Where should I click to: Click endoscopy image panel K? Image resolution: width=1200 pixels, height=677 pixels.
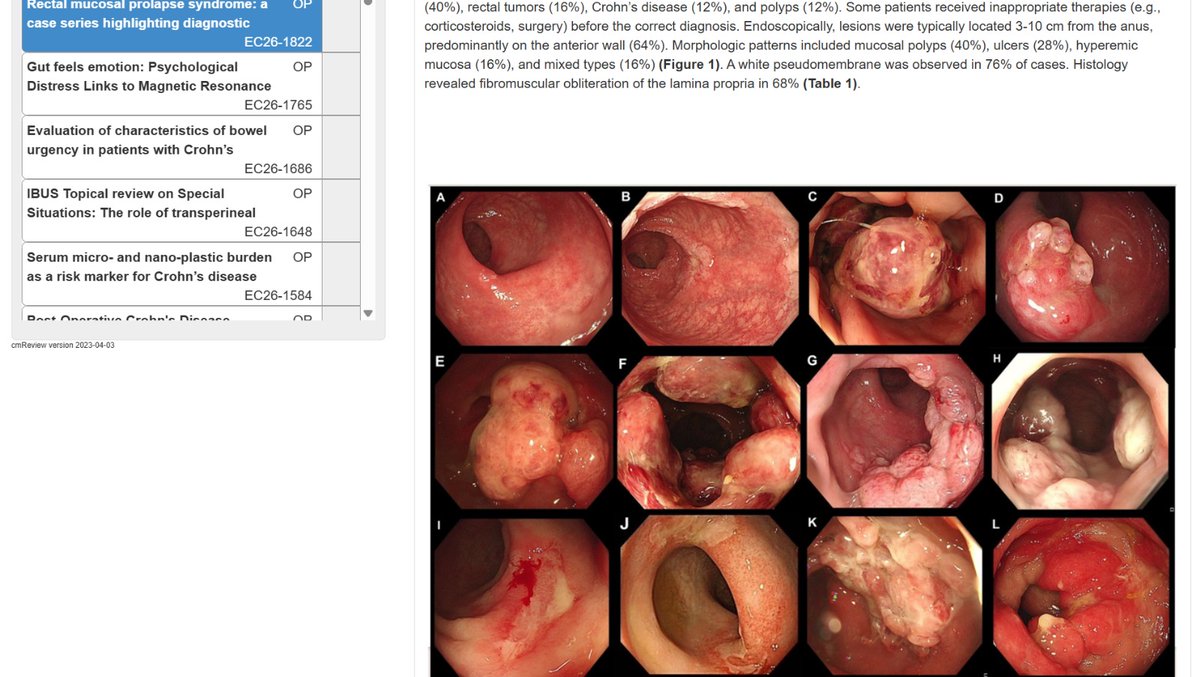[x=896, y=595]
